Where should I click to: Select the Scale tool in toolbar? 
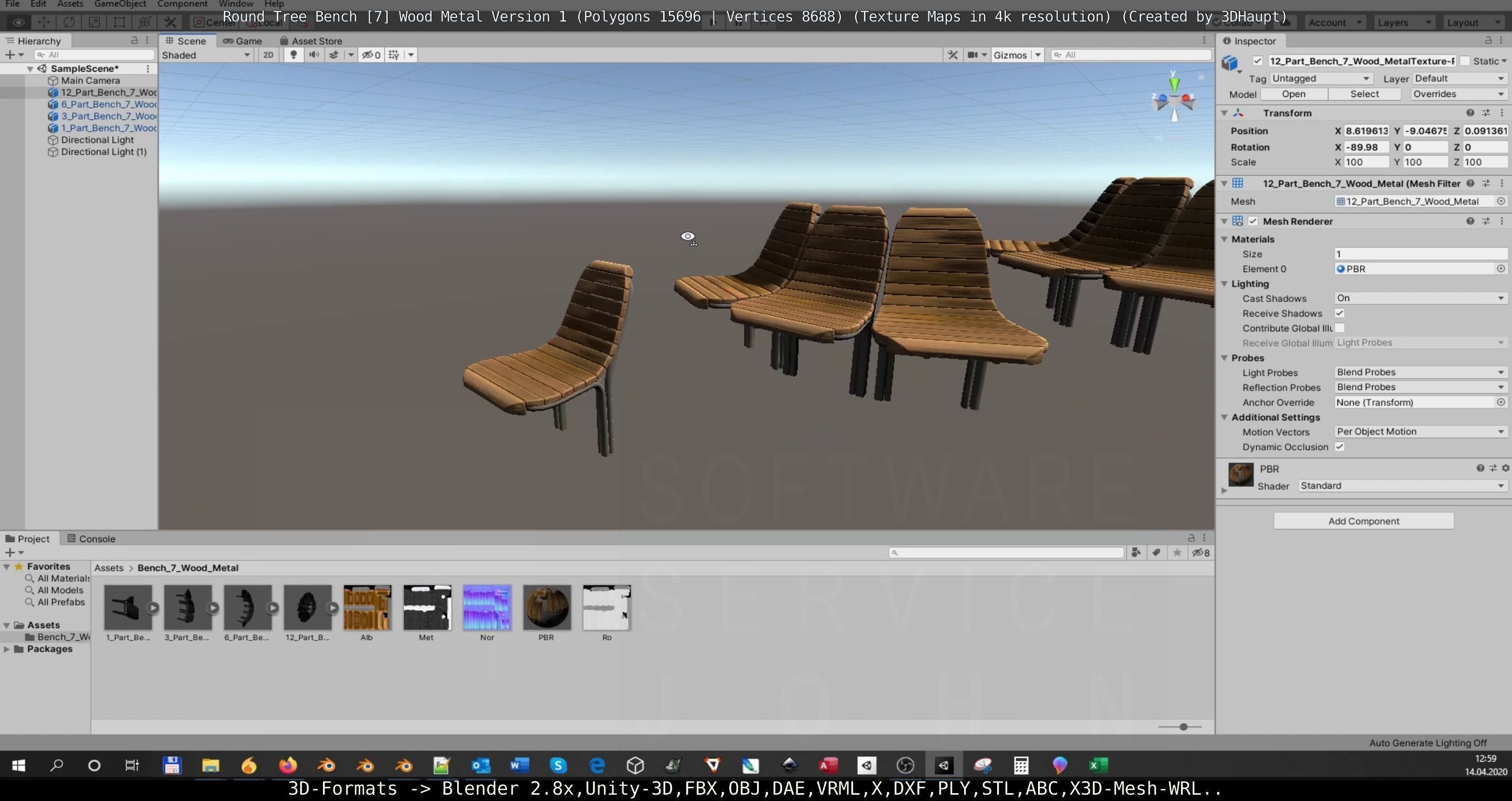pos(94,23)
